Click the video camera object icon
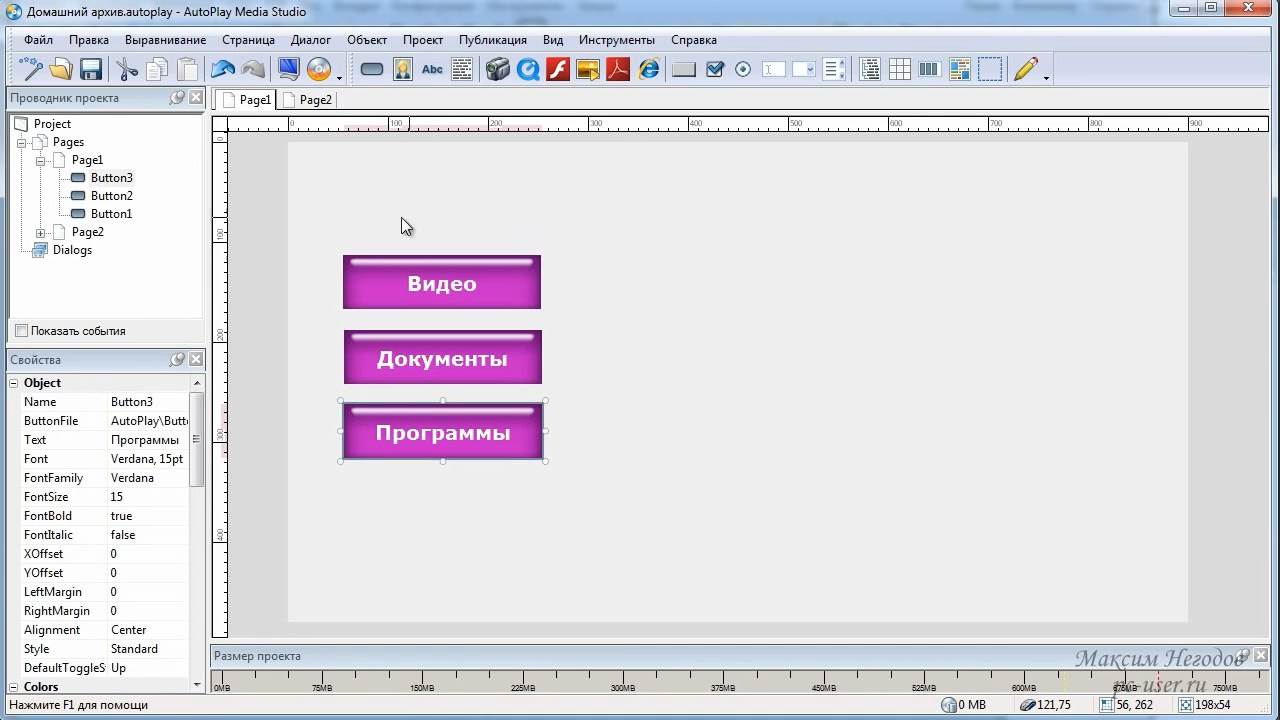The height and width of the screenshot is (720, 1280). click(x=497, y=69)
